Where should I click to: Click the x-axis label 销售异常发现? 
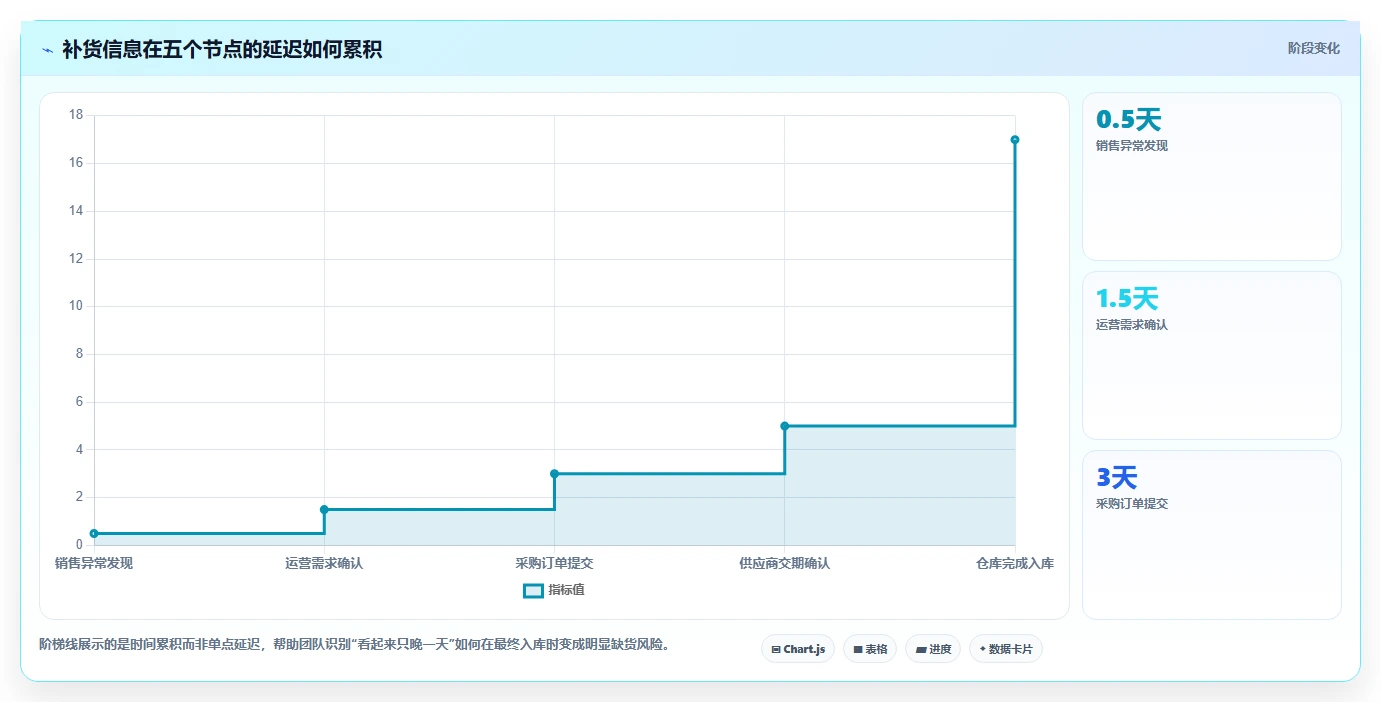[x=94, y=564]
